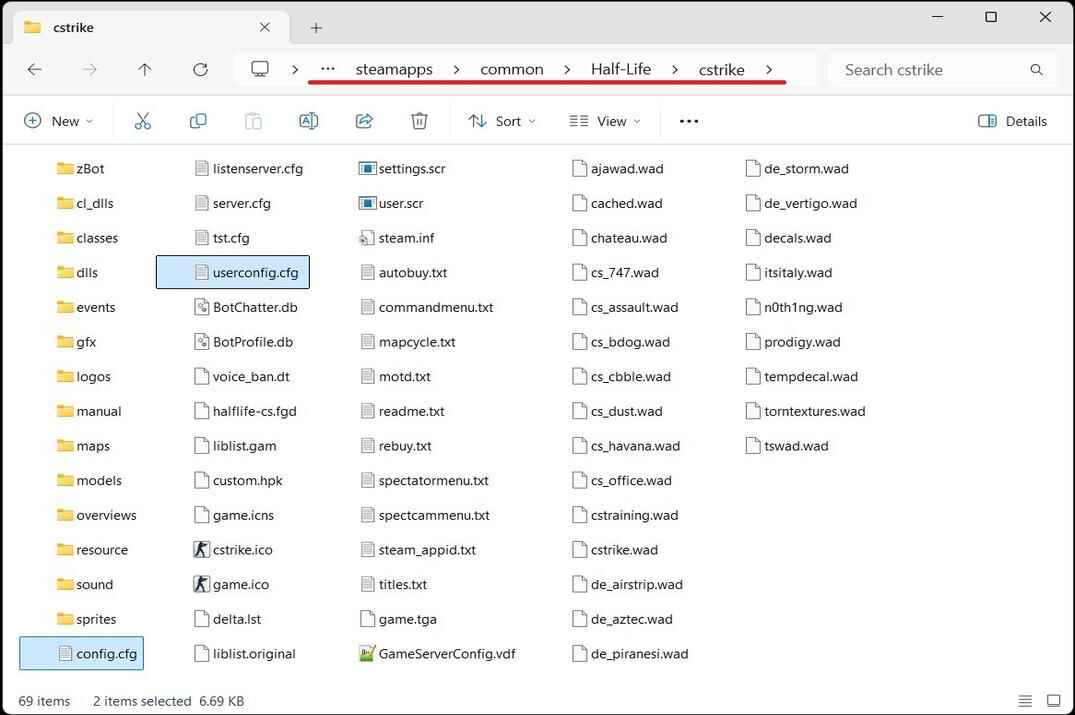The width and height of the screenshot is (1075, 715).
Task: Select the BotChatter.db file
Action: [x=246, y=307]
